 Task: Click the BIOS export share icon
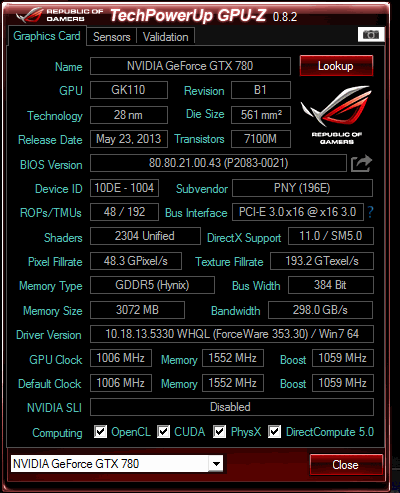pos(361,163)
